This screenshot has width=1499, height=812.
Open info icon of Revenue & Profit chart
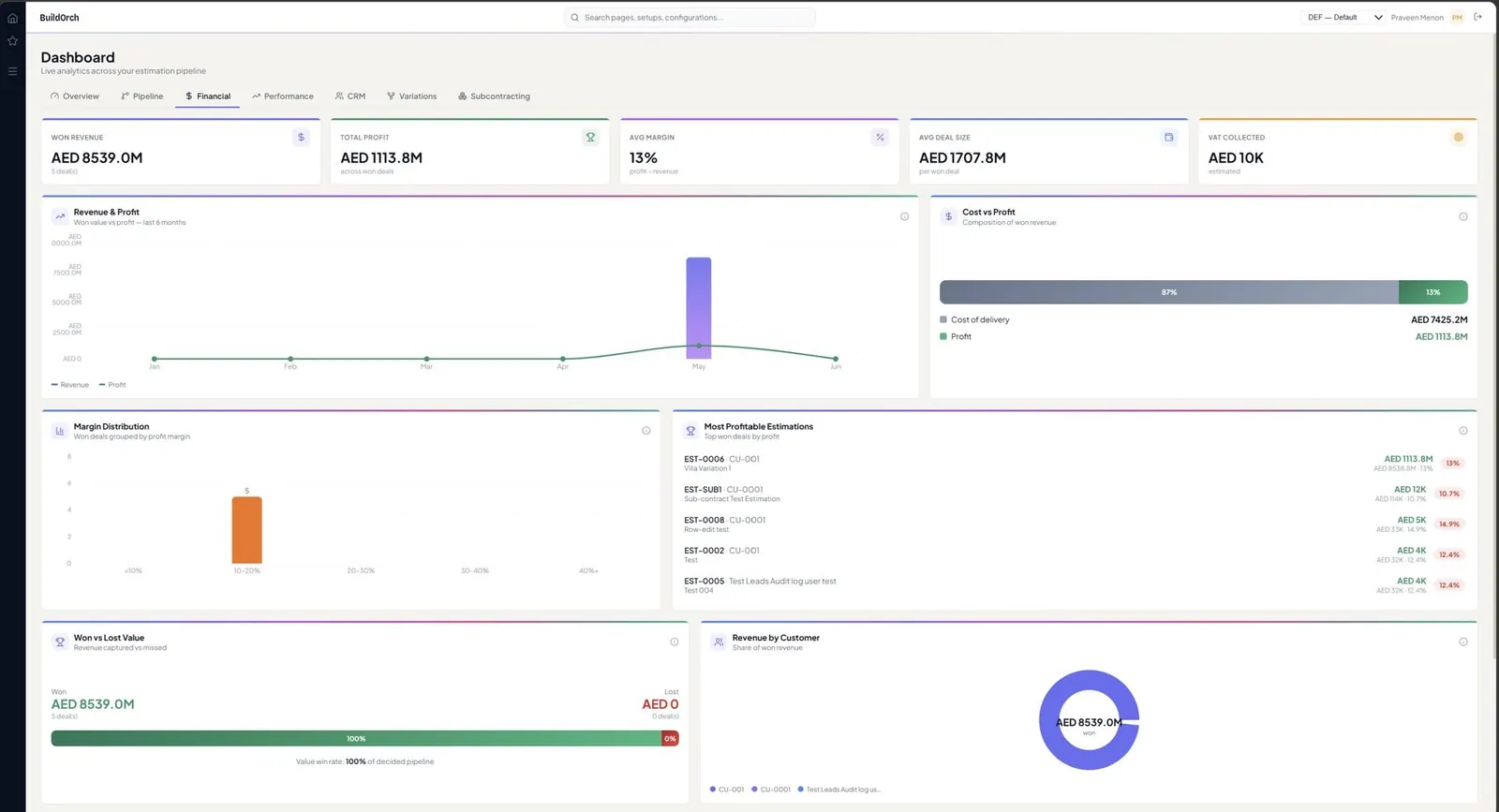tap(904, 216)
